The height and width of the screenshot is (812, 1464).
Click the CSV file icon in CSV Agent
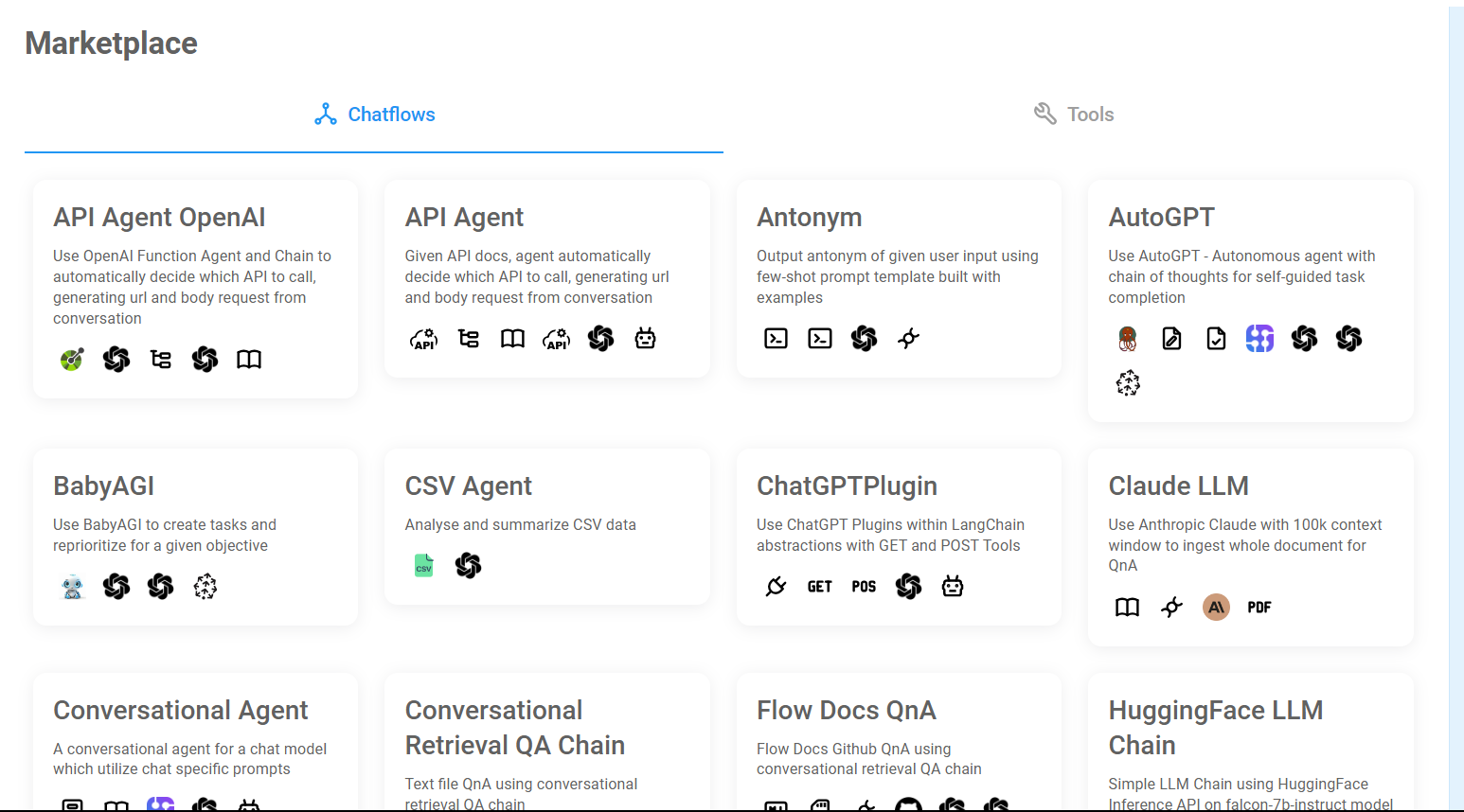pos(423,566)
